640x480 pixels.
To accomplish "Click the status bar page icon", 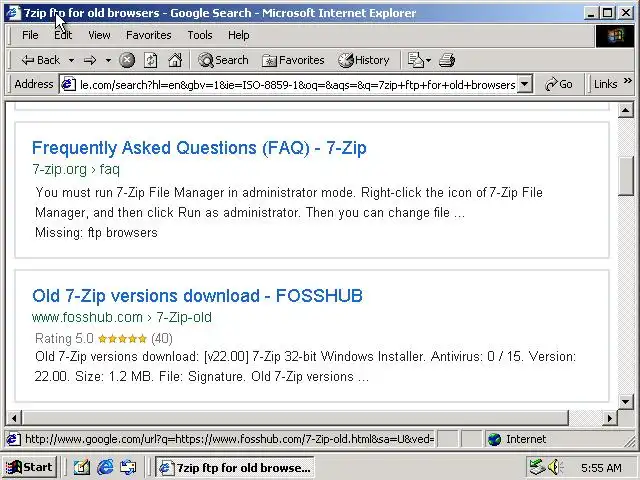I will [13, 439].
